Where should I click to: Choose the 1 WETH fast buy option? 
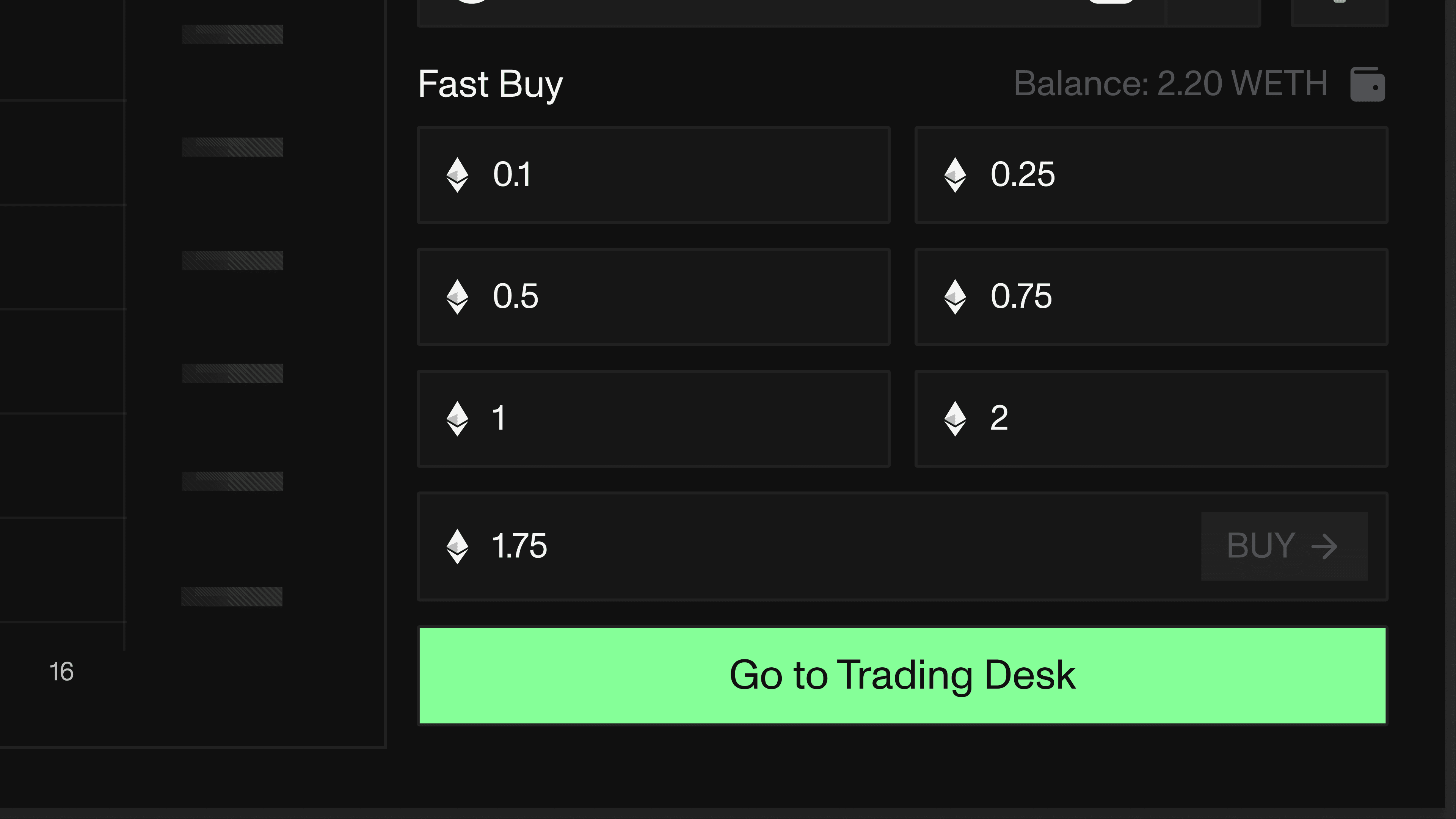pyautogui.click(x=653, y=419)
